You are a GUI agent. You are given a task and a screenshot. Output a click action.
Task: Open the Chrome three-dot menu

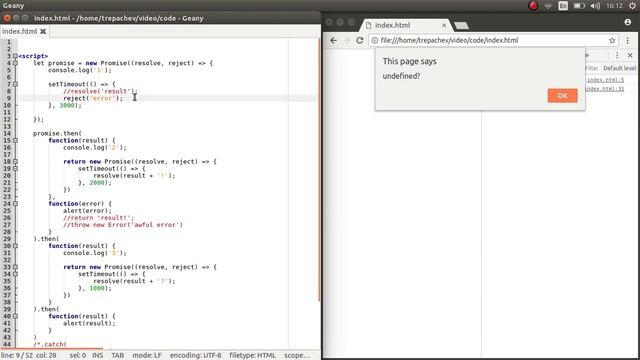click(x=627, y=40)
